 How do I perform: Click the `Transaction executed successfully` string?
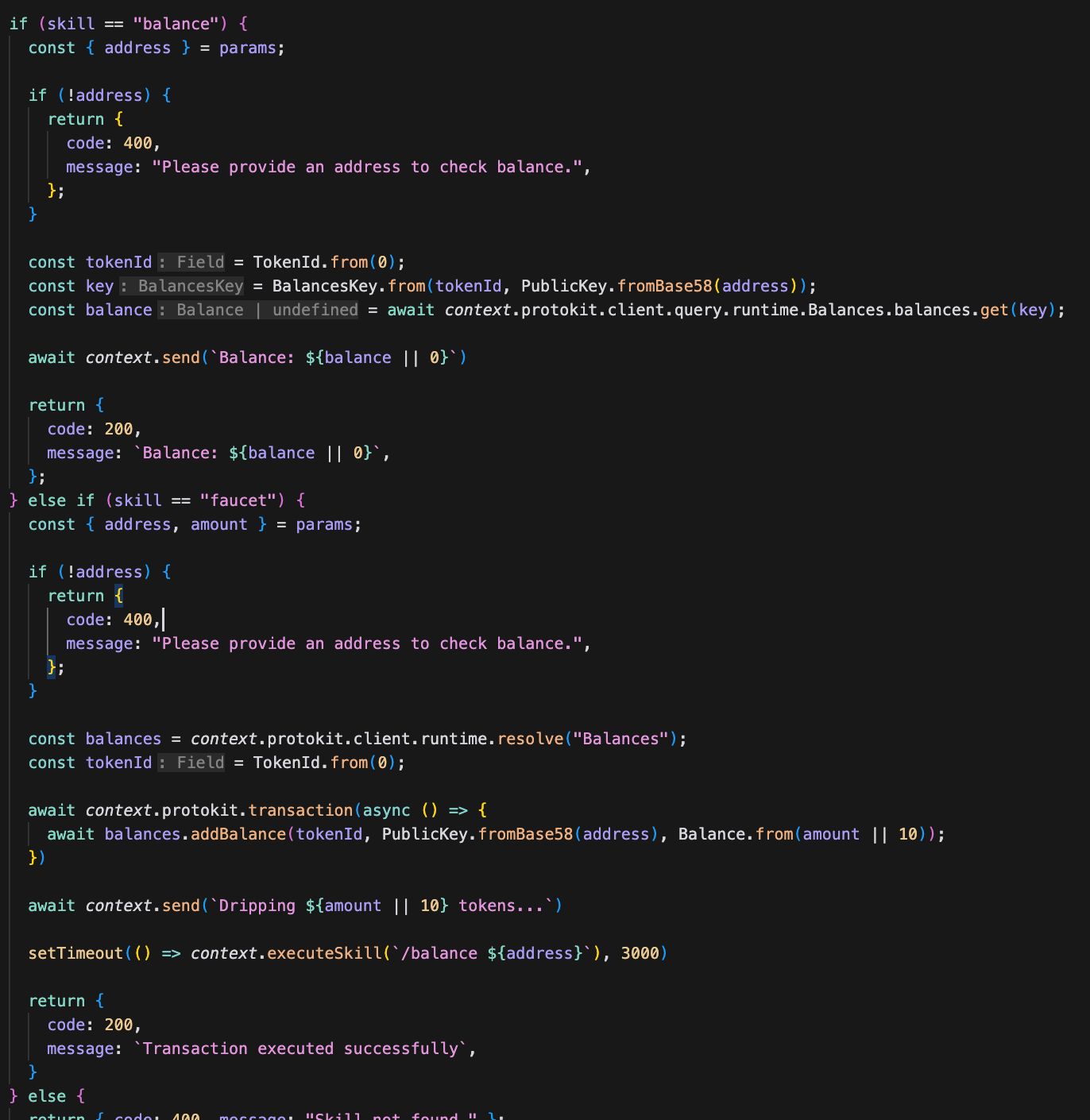tap(300, 1049)
